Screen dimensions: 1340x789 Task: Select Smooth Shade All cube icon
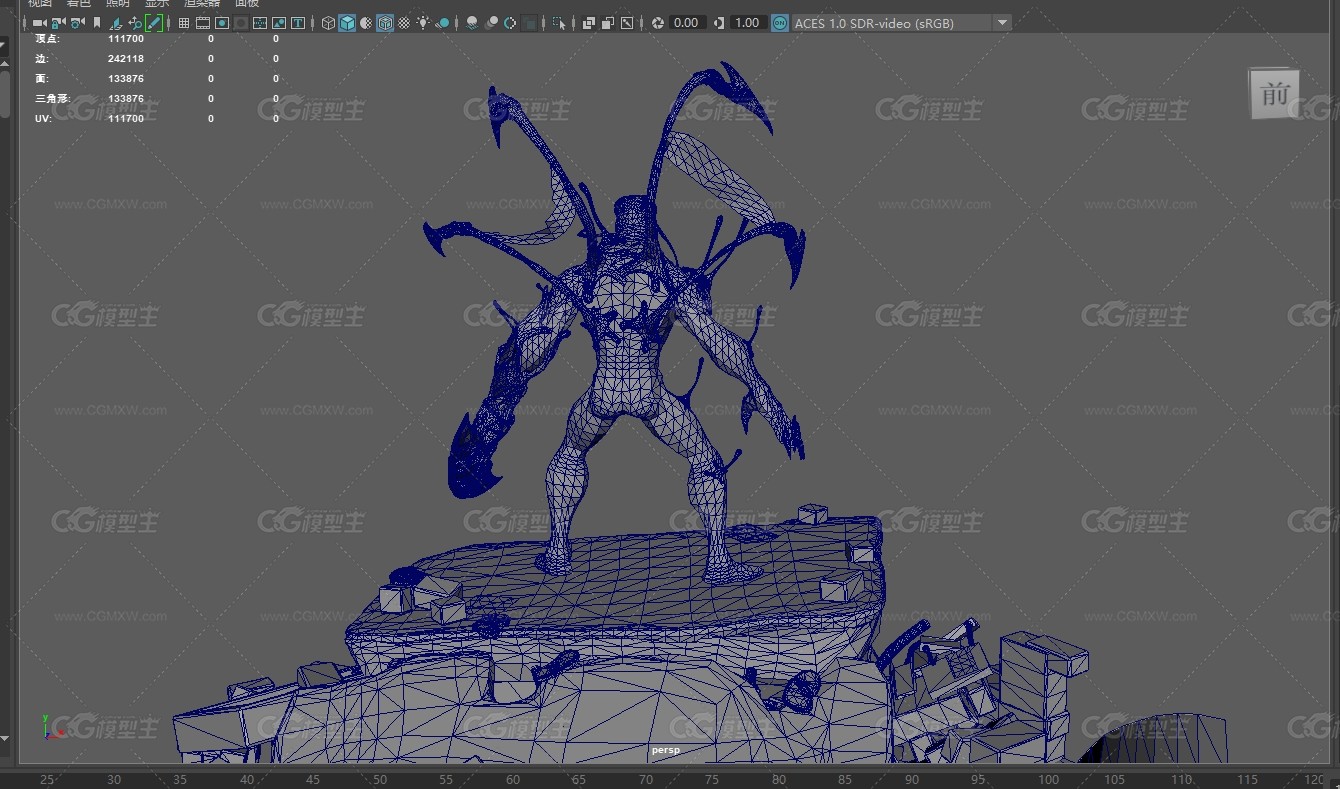click(x=347, y=23)
